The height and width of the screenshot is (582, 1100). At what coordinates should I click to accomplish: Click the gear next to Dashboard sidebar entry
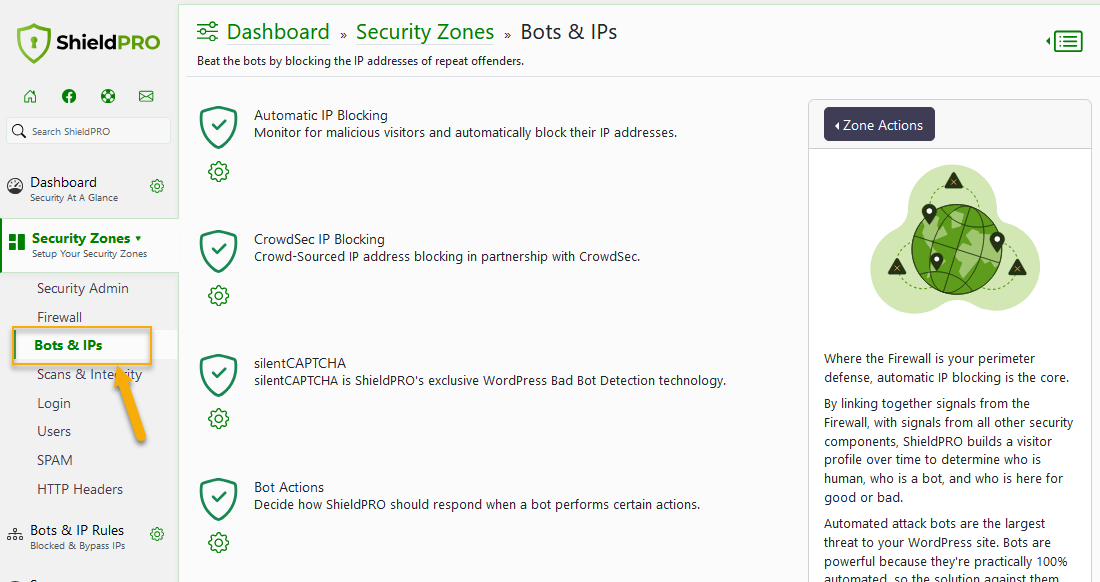click(157, 186)
